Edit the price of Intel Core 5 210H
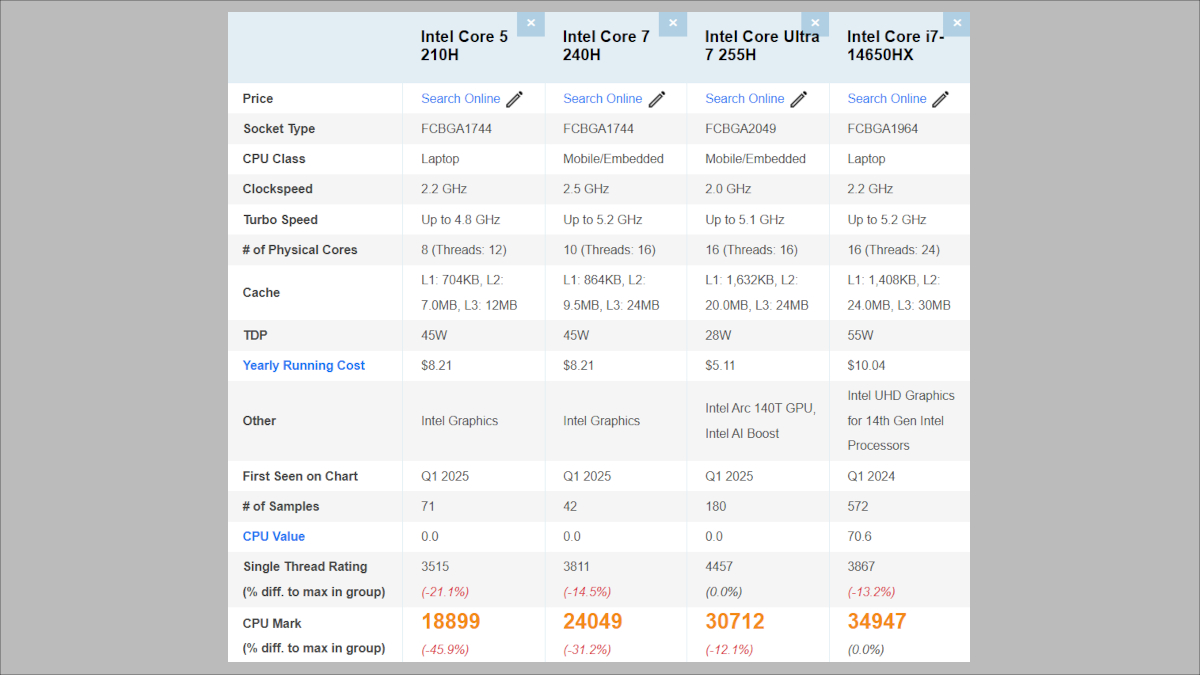 (x=513, y=98)
